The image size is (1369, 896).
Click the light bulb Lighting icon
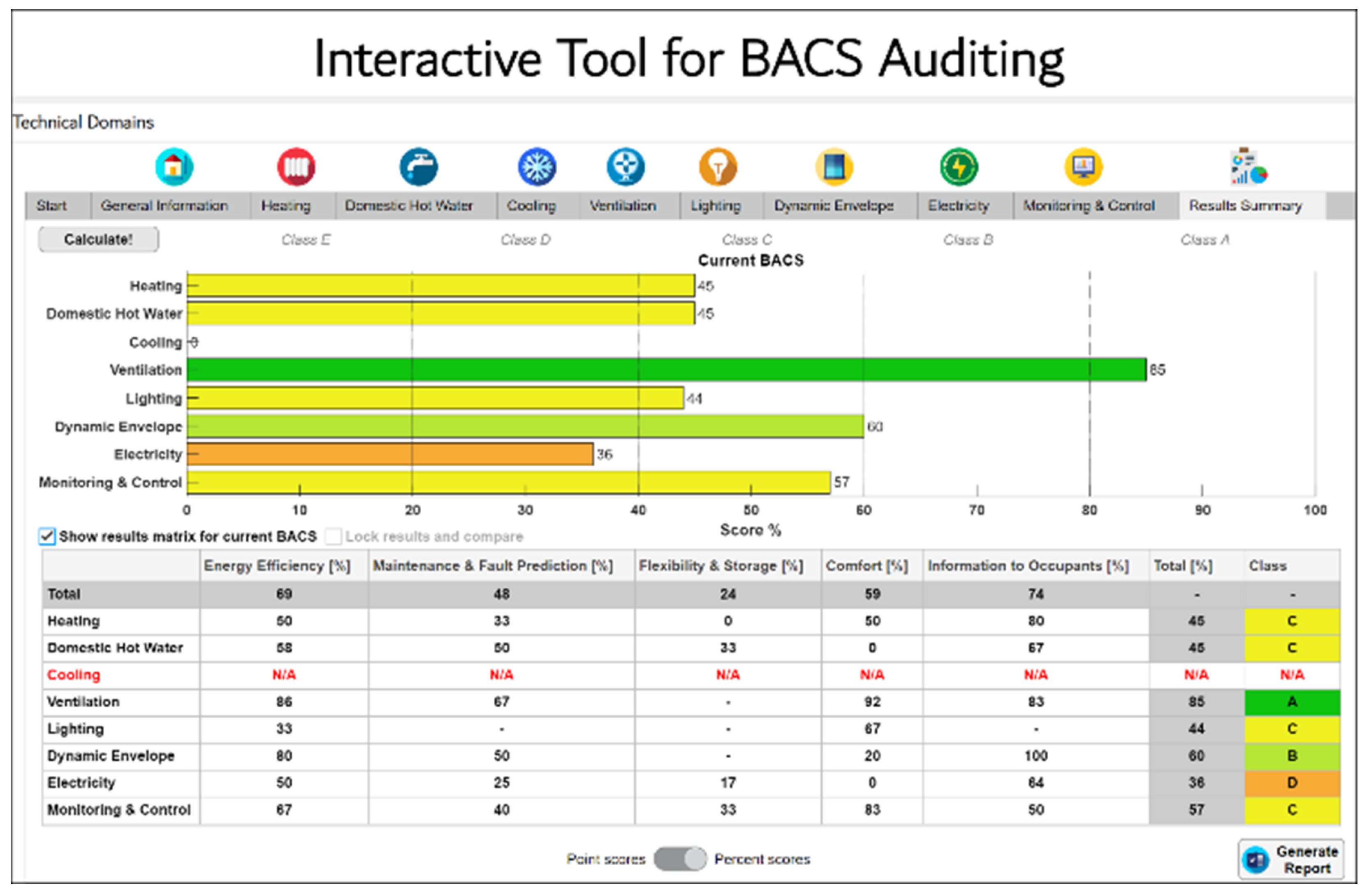click(718, 167)
